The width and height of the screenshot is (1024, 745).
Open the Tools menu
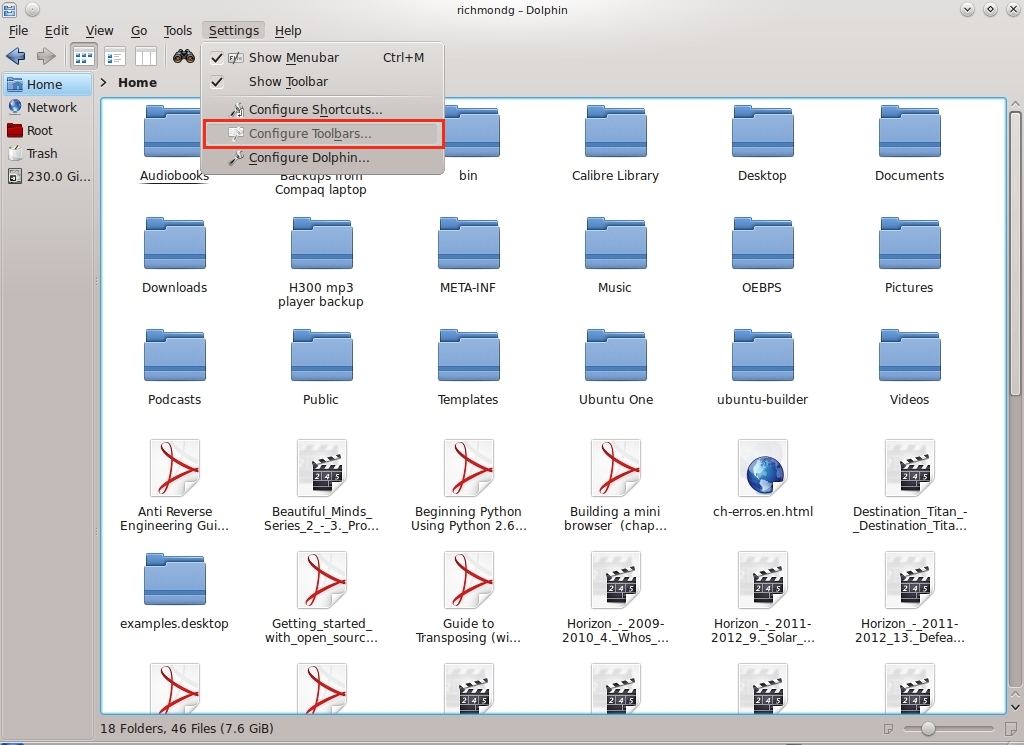177,31
